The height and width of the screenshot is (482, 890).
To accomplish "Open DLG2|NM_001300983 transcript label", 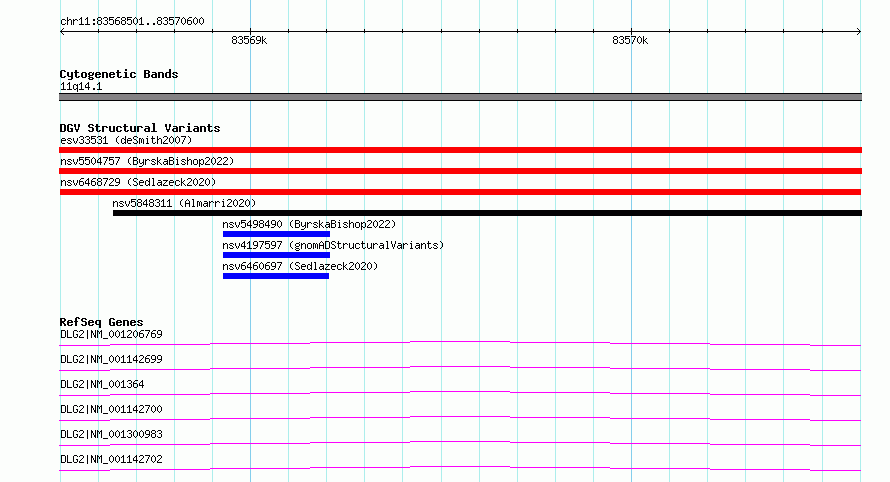I will point(111,434).
